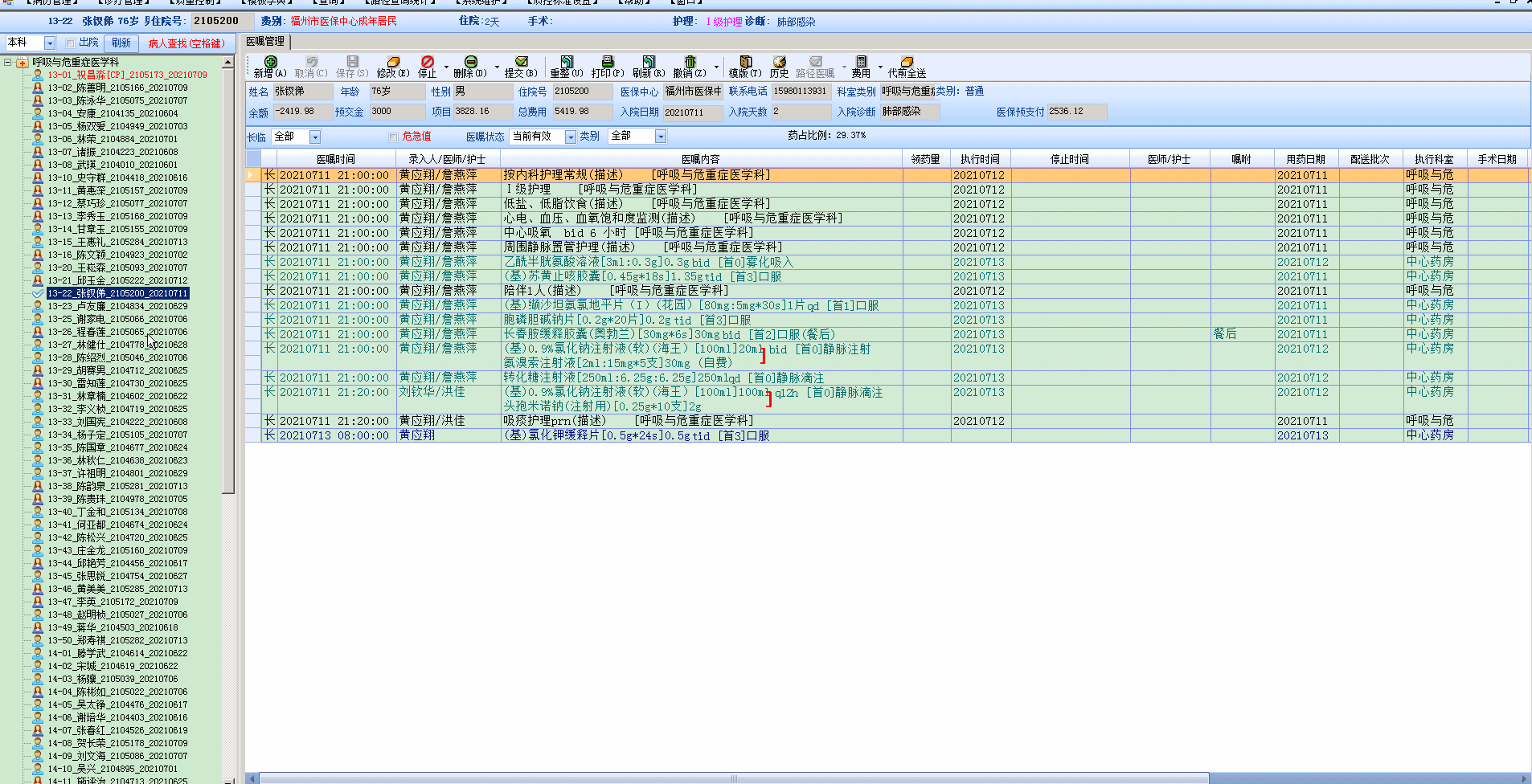Click the 新增(A) add order icon
1532x784 pixels.
271,62
